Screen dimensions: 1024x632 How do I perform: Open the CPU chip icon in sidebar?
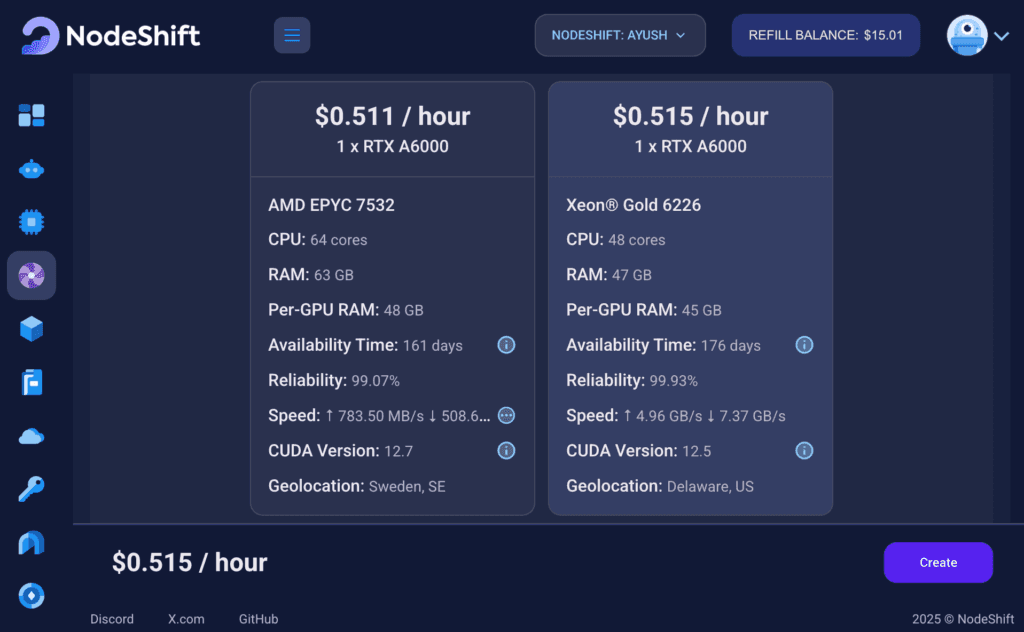(31, 222)
